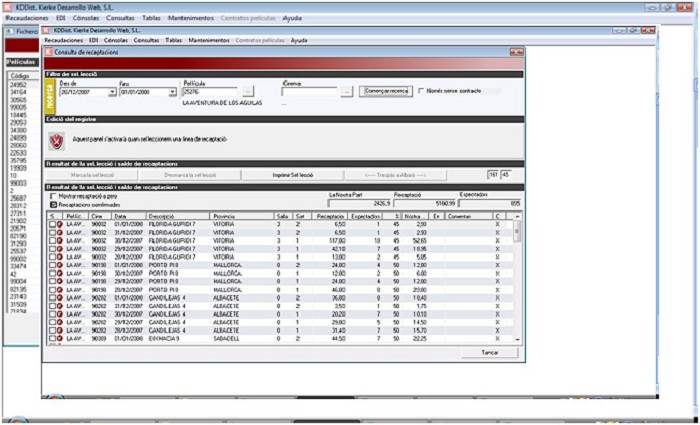Untick the Recaptacions confirmades checkbox
The height and width of the screenshot is (425, 700).
click(54, 205)
